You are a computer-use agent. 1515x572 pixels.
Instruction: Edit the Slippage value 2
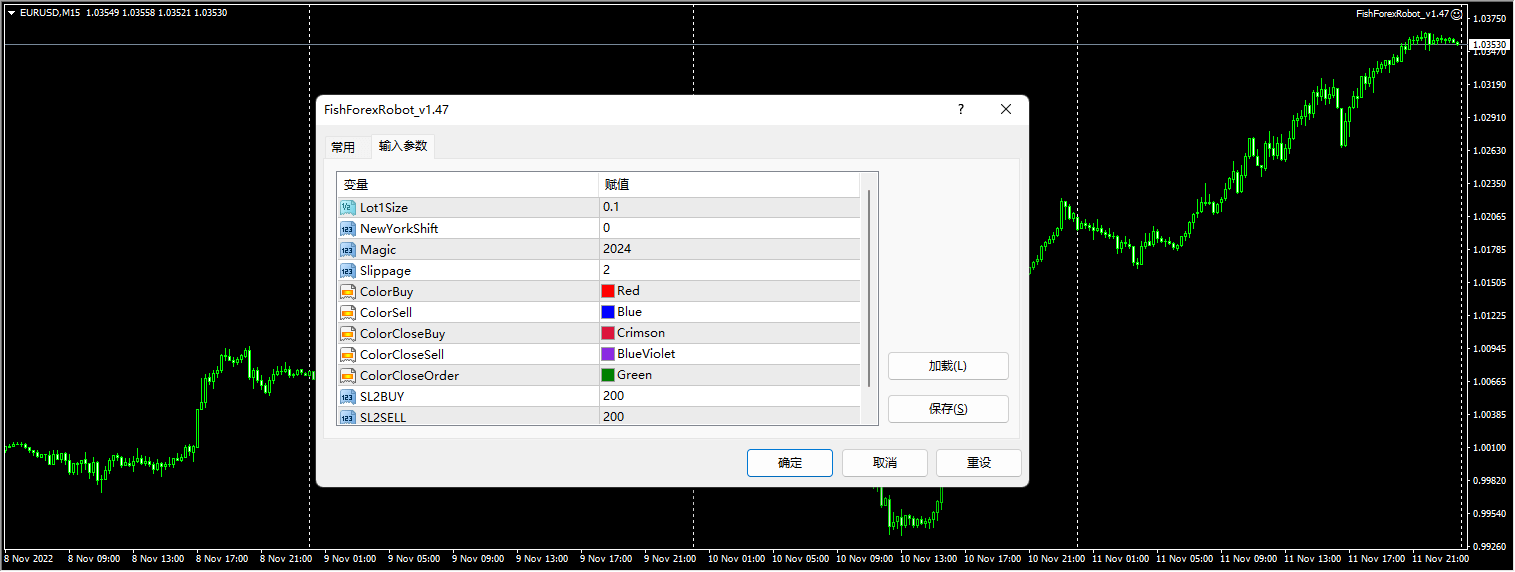(729, 270)
